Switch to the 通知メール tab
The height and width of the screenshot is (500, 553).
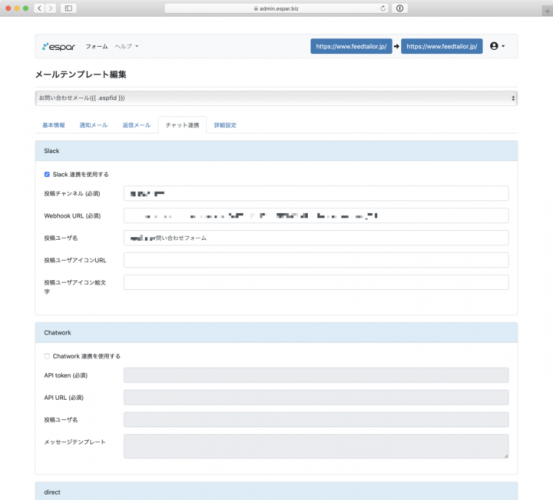pos(93,125)
